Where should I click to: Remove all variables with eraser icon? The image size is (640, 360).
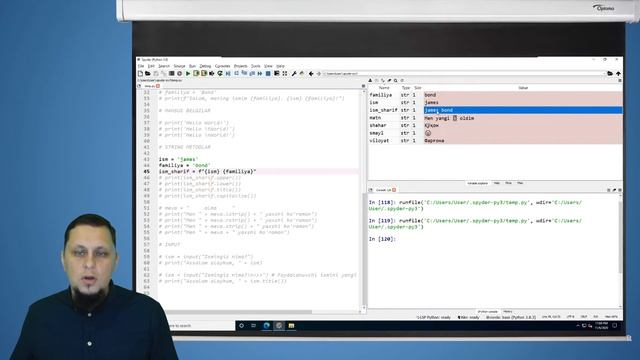point(389,81)
